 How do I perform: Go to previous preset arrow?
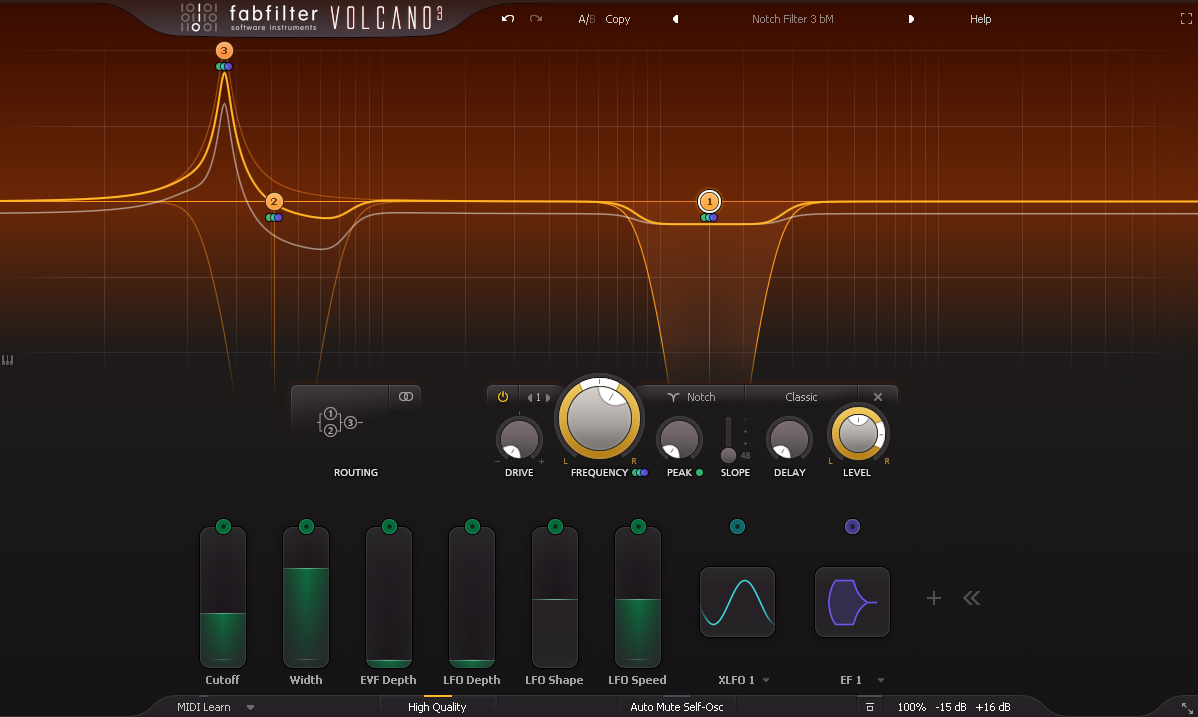(x=675, y=19)
